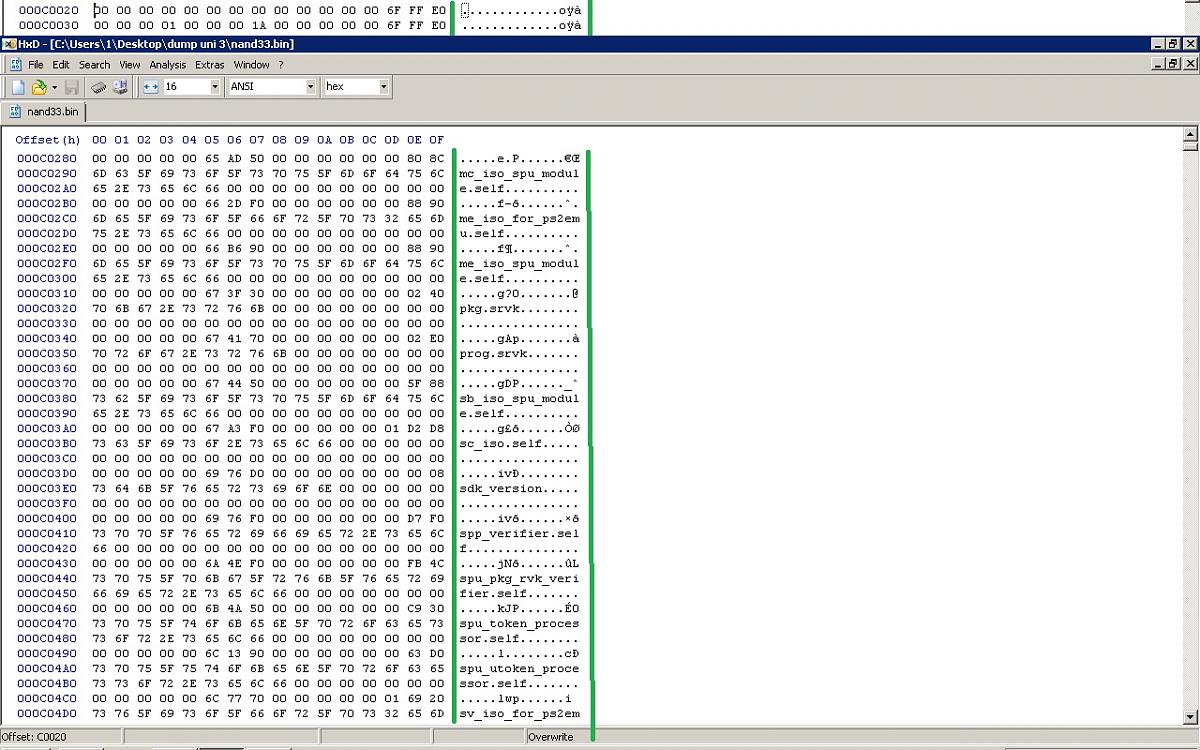1200x750 pixels.
Task: Click the New file toolbar icon
Action: (18, 87)
